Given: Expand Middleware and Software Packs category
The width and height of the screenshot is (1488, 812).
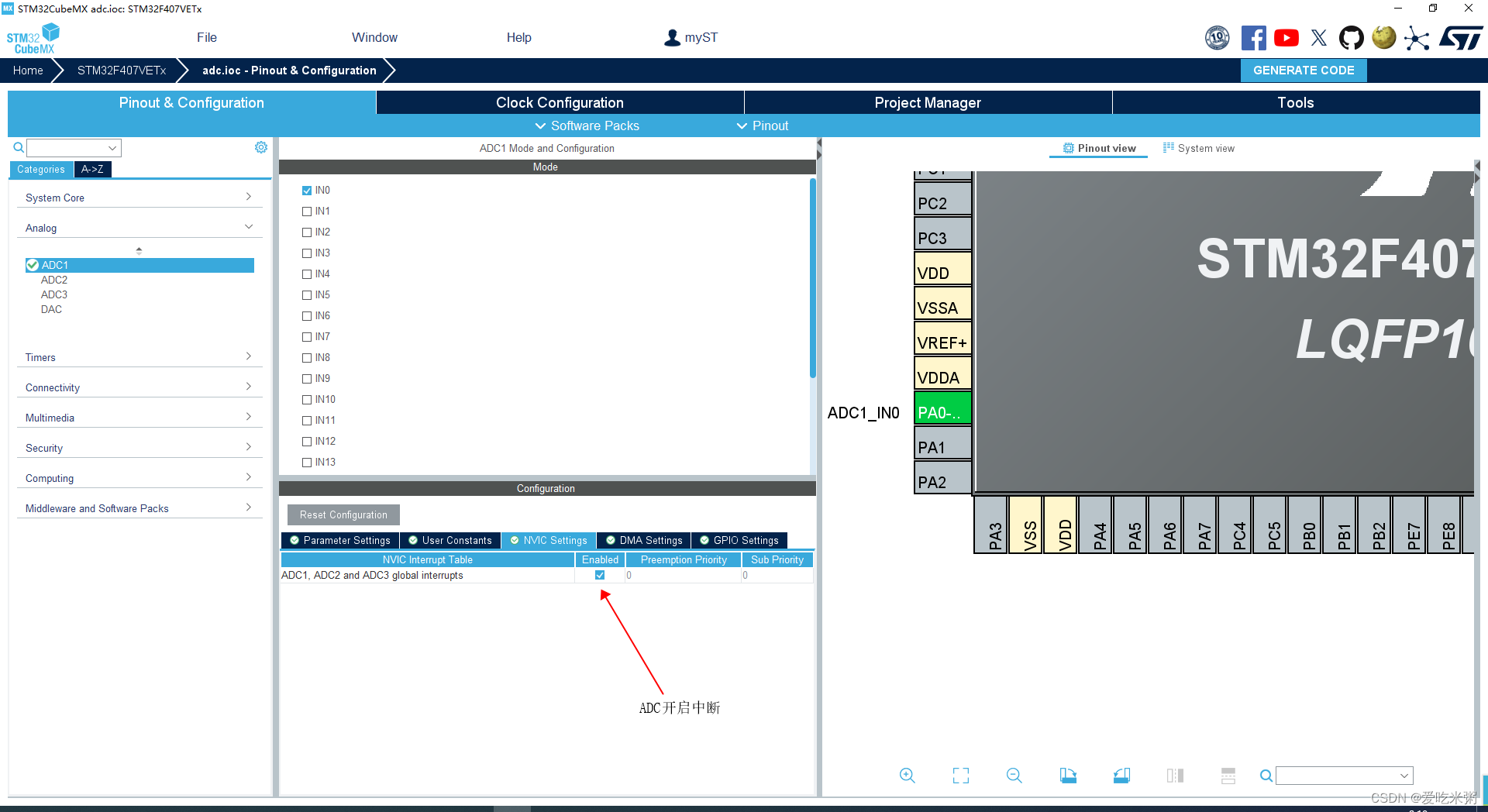Looking at the screenshot, I should pyautogui.click(x=139, y=508).
